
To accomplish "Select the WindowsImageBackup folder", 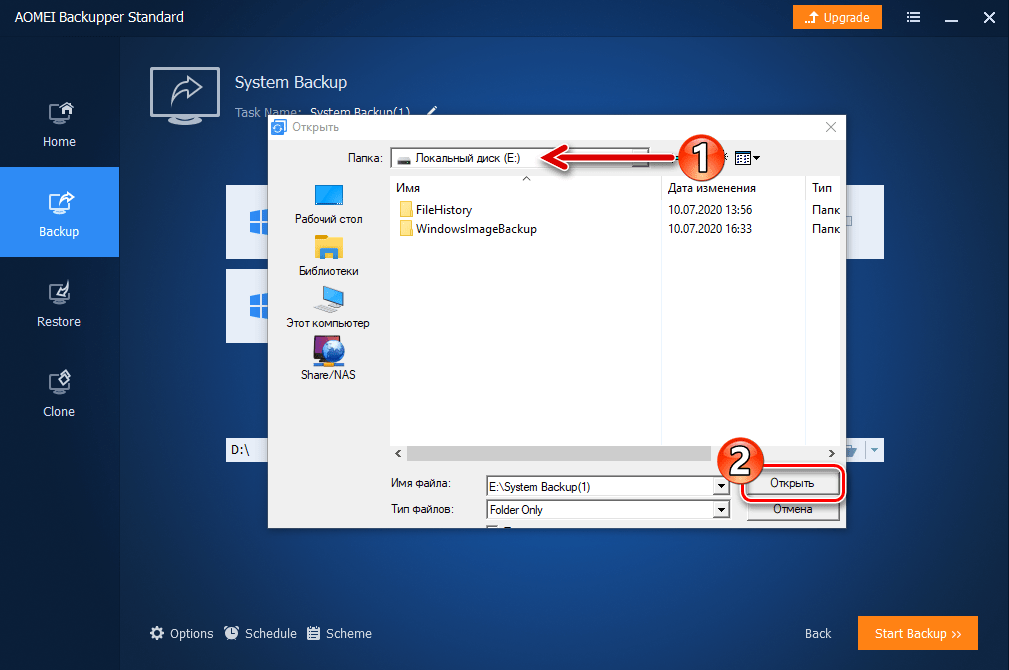I will pos(476,229).
